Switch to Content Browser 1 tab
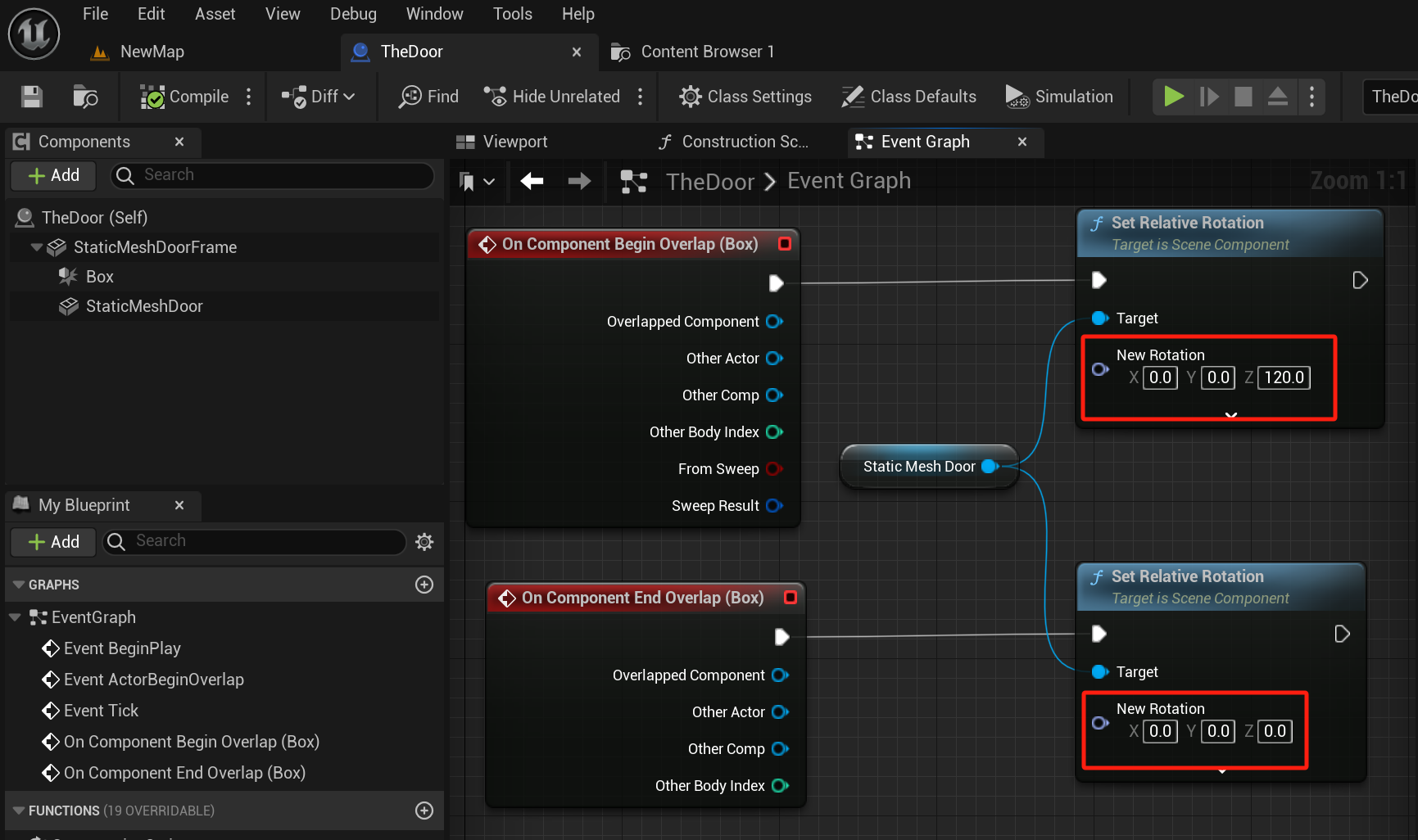Image resolution: width=1418 pixels, height=840 pixels. click(693, 52)
